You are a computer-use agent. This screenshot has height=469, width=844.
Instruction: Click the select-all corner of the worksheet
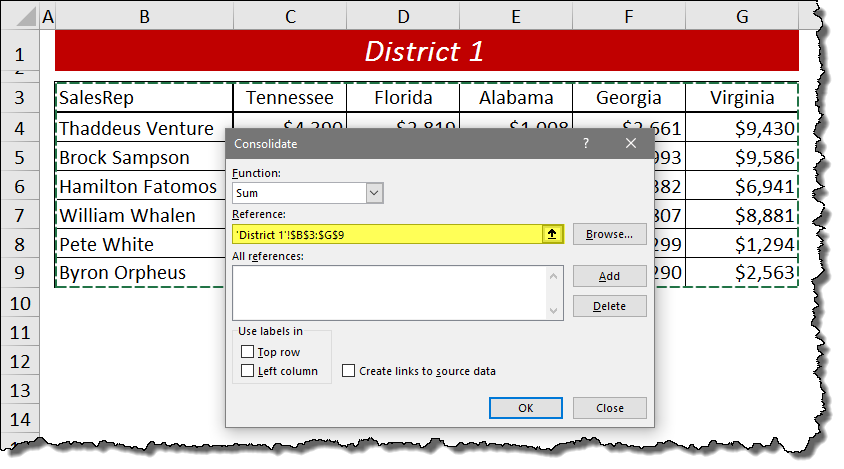click(x=20, y=14)
